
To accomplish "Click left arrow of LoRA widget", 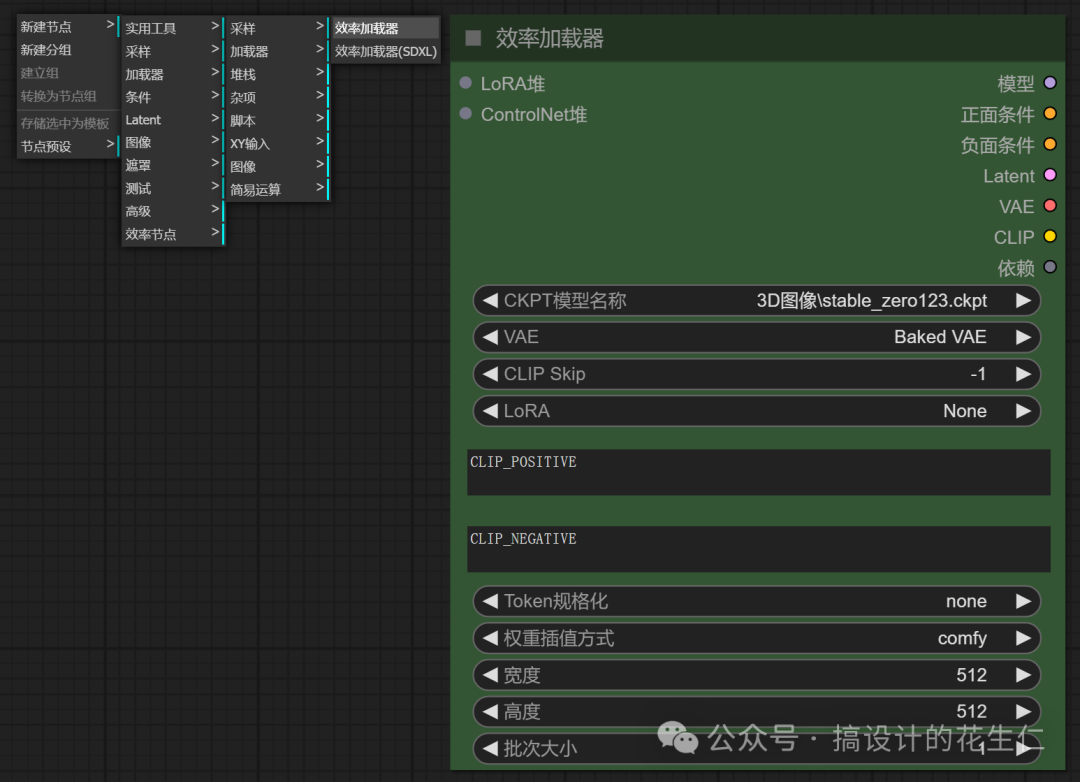I will coord(490,411).
